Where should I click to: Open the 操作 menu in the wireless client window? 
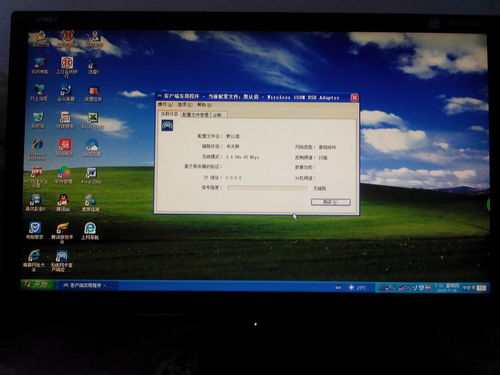165,105
